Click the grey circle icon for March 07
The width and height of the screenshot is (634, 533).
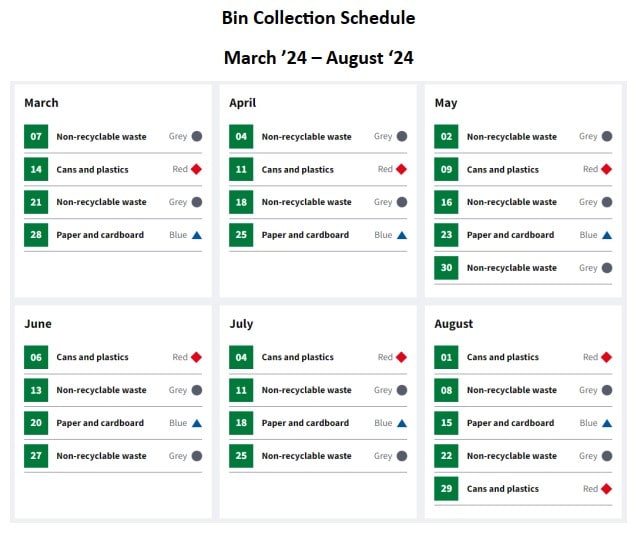pos(197,136)
